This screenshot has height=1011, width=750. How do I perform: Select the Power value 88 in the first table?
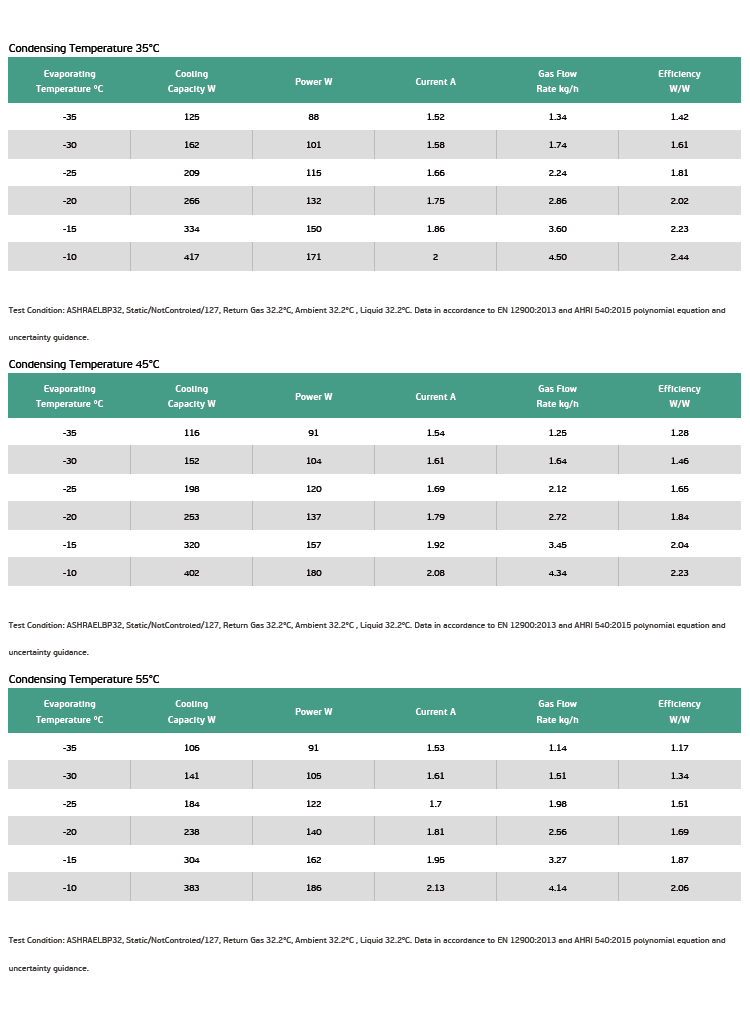pos(313,117)
